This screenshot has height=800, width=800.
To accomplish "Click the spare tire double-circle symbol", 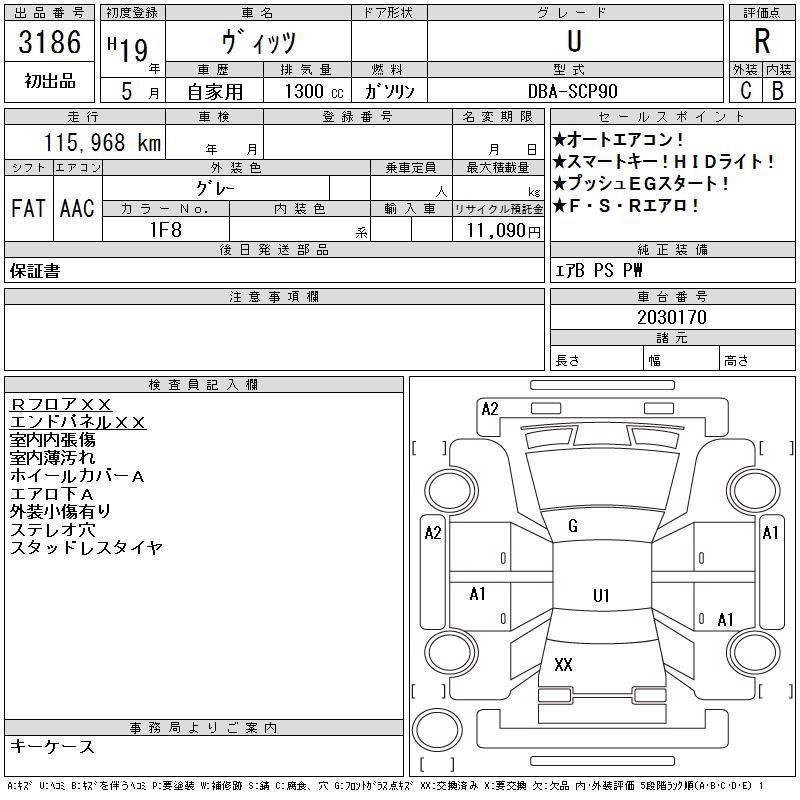I will (x=435, y=729).
